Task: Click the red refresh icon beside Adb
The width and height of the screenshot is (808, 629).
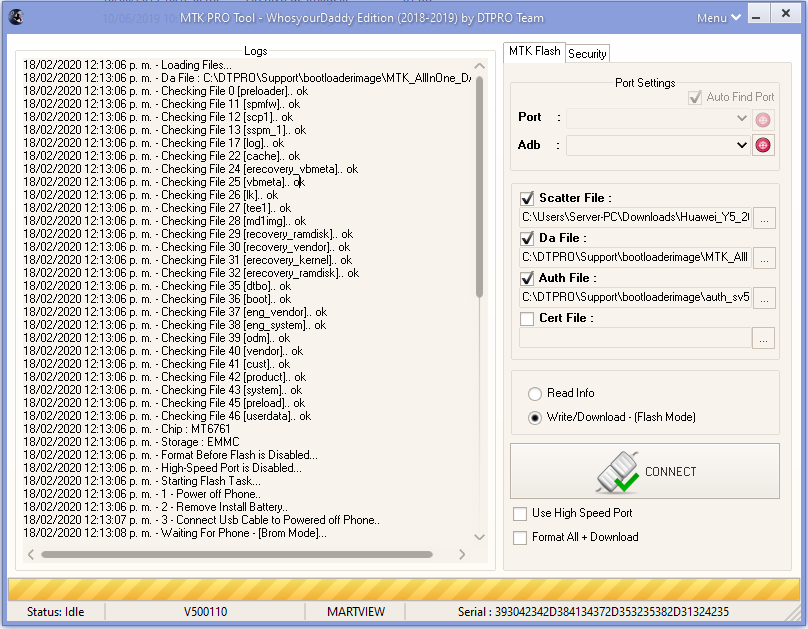Action: (x=763, y=145)
